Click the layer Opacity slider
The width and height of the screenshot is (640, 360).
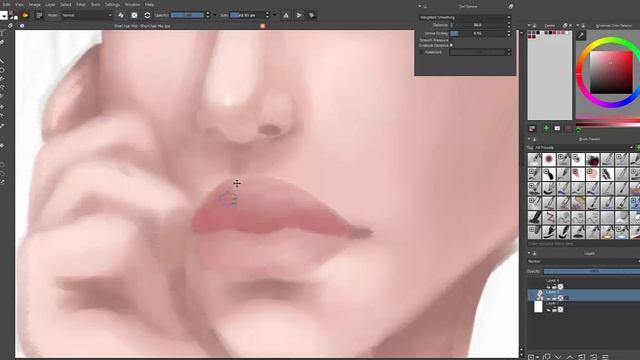click(592, 271)
